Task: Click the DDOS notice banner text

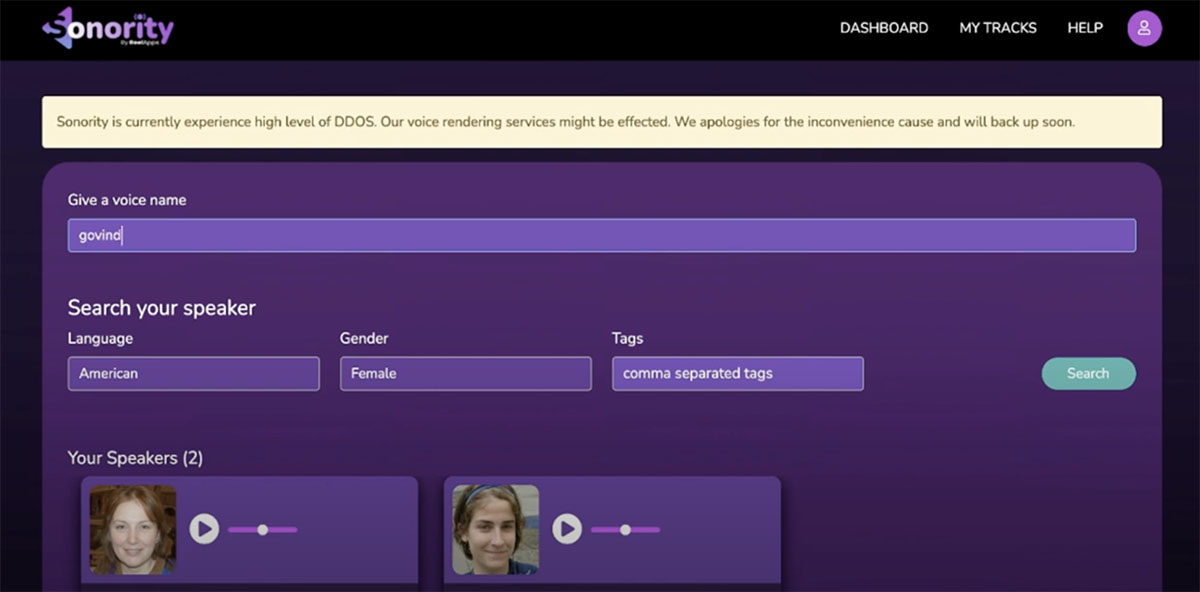Action: (566, 122)
